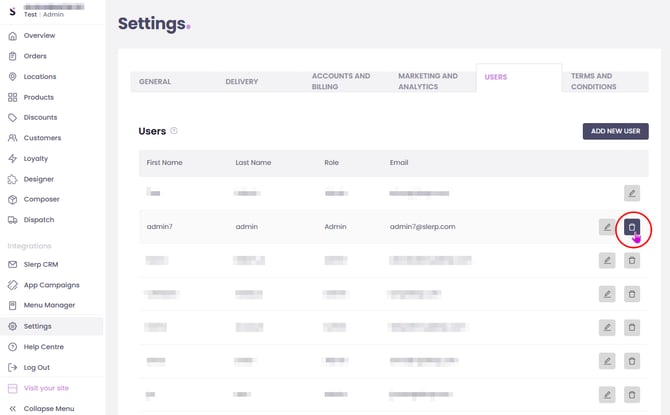This screenshot has width=670, height=415.
Task: Delete the admin7 user with trash icon
Action: pos(631,227)
